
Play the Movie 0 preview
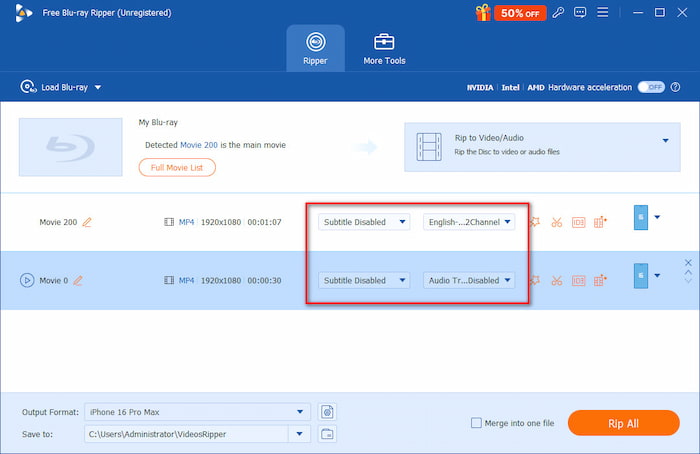tap(27, 280)
